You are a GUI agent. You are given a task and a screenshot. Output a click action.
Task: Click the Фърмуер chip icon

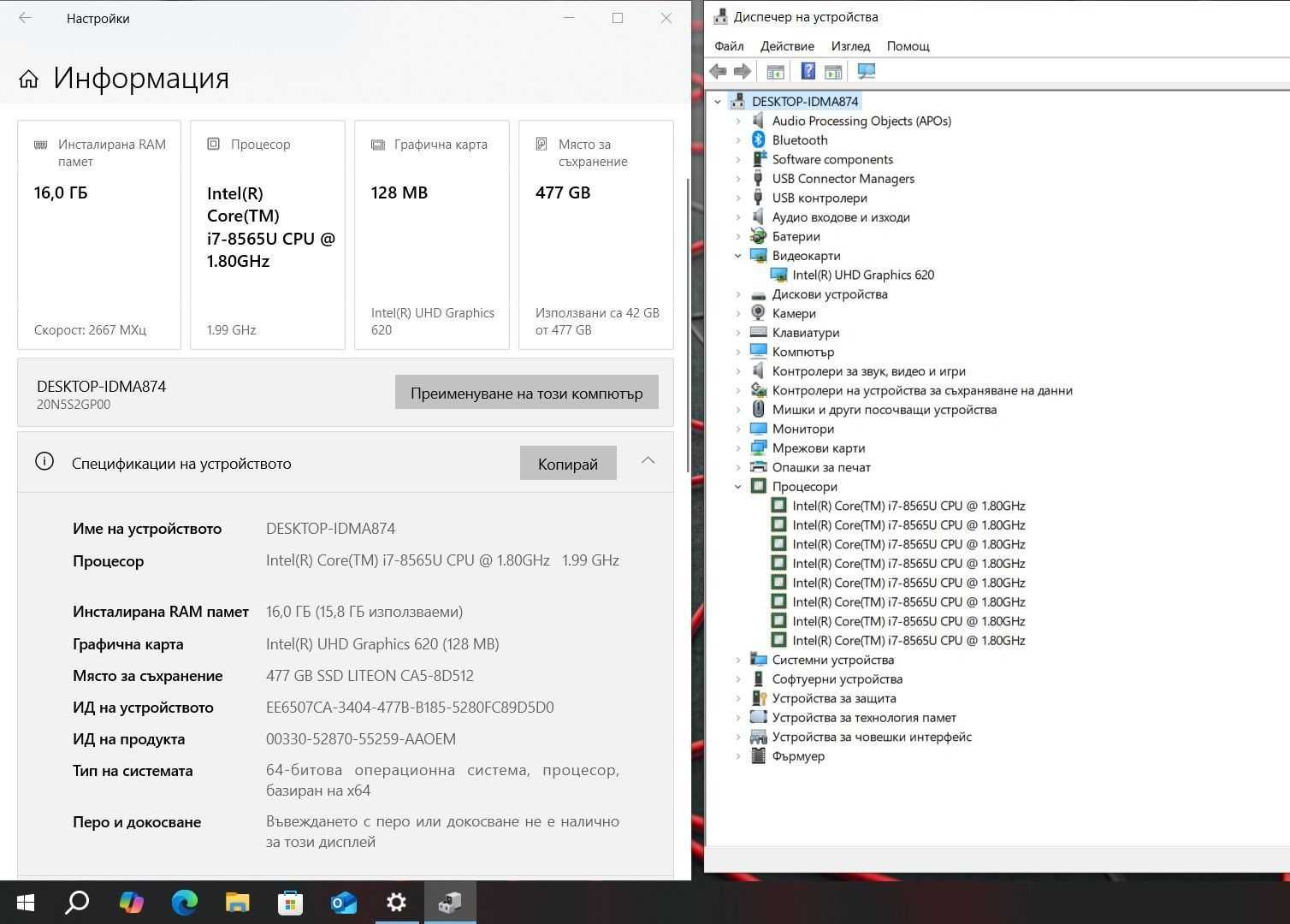tap(758, 755)
